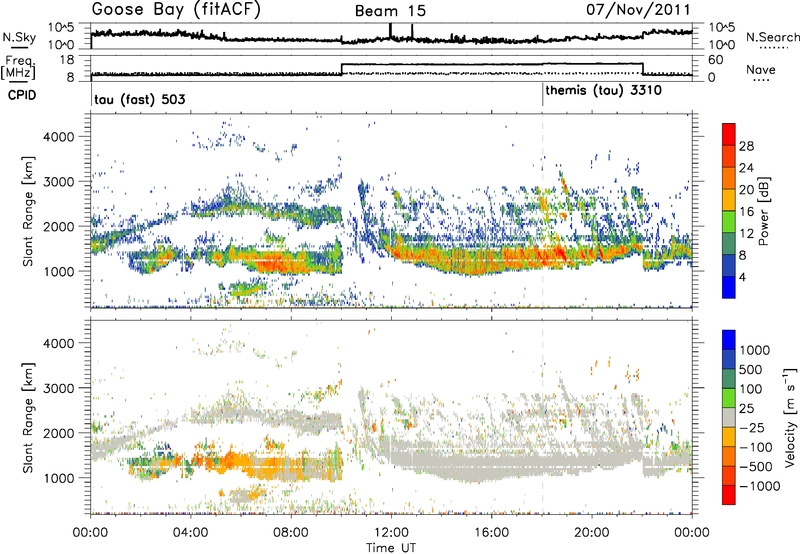The width and height of the screenshot is (800, 554).
Task: Click the "Velocity [m s-1]" colorbar title
Action: click(x=790, y=417)
